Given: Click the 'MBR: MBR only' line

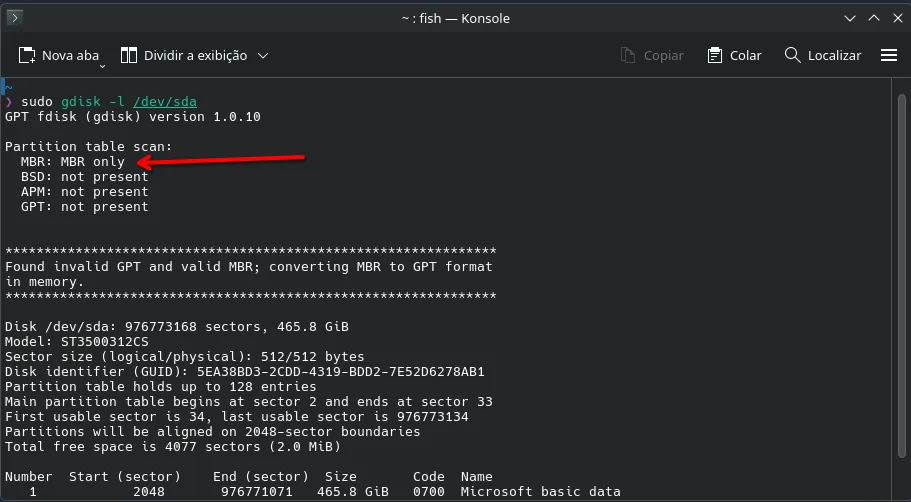Looking at the screenshot, I should (x=73, y=162).
